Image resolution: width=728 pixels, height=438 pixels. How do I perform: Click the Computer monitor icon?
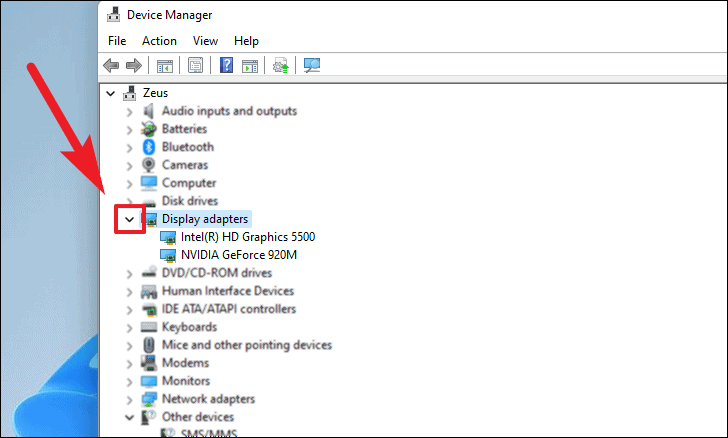pos(149,183)
